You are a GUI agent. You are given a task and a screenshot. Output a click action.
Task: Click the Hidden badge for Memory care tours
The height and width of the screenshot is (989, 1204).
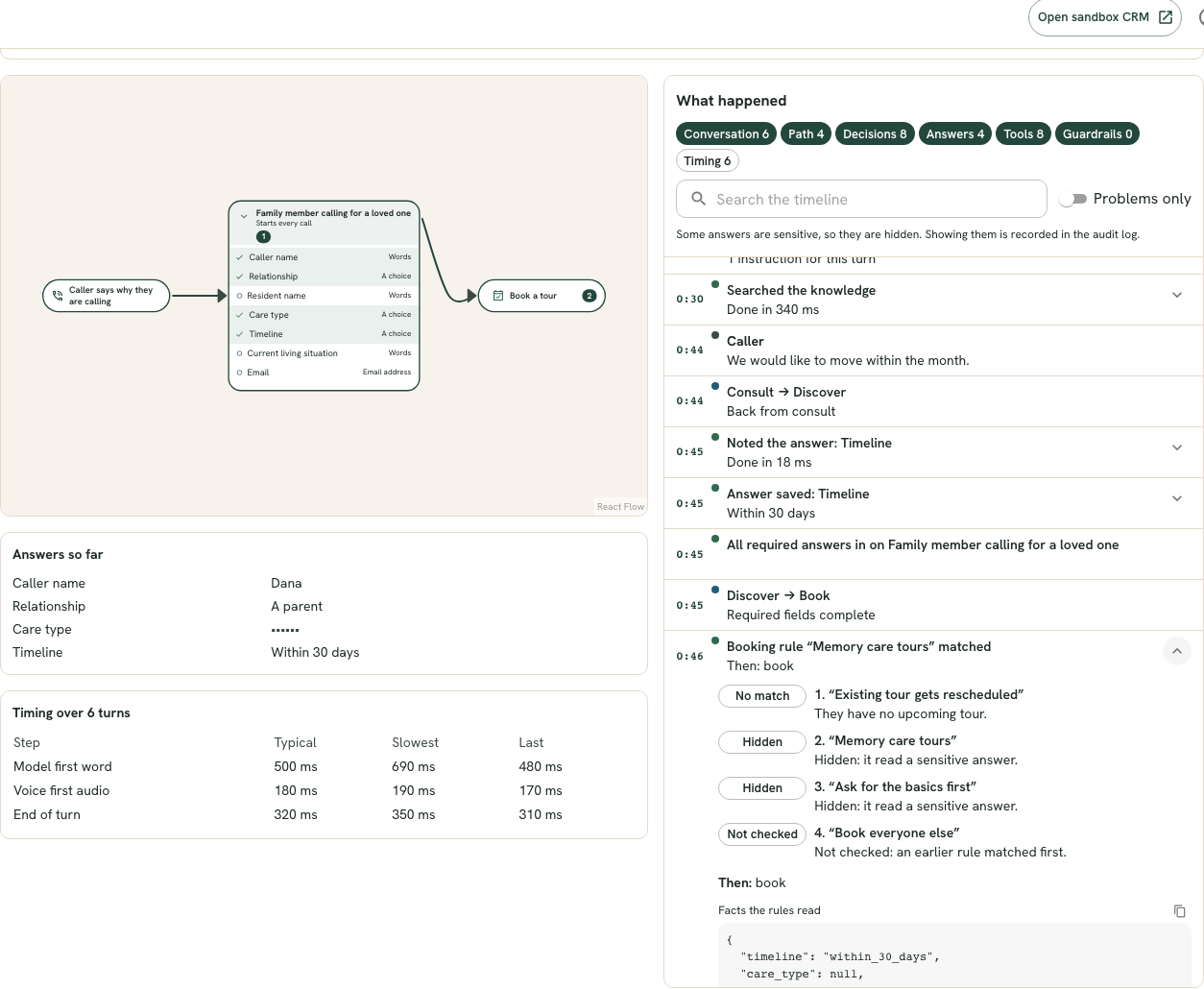coord(762,742)
